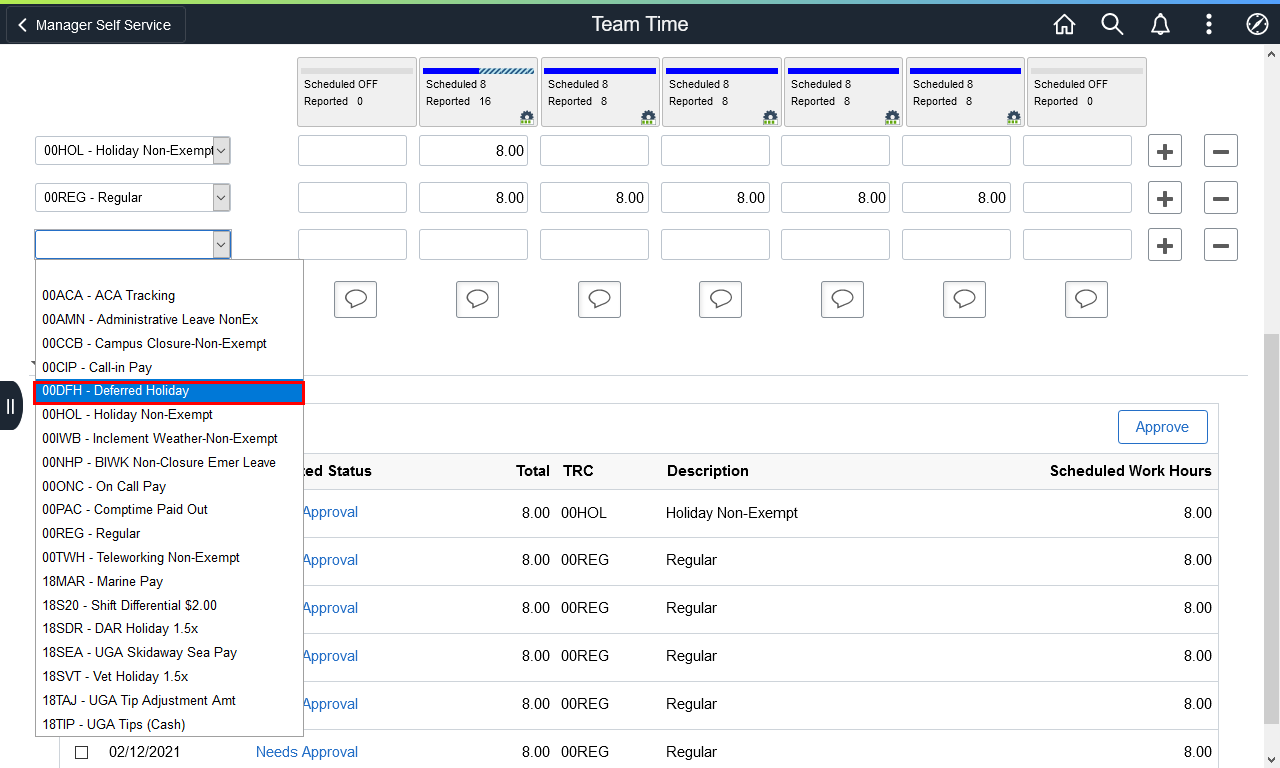Open comment bubble below the Reported 16 day
The image size is (1280, 768).
pos(477,299)
